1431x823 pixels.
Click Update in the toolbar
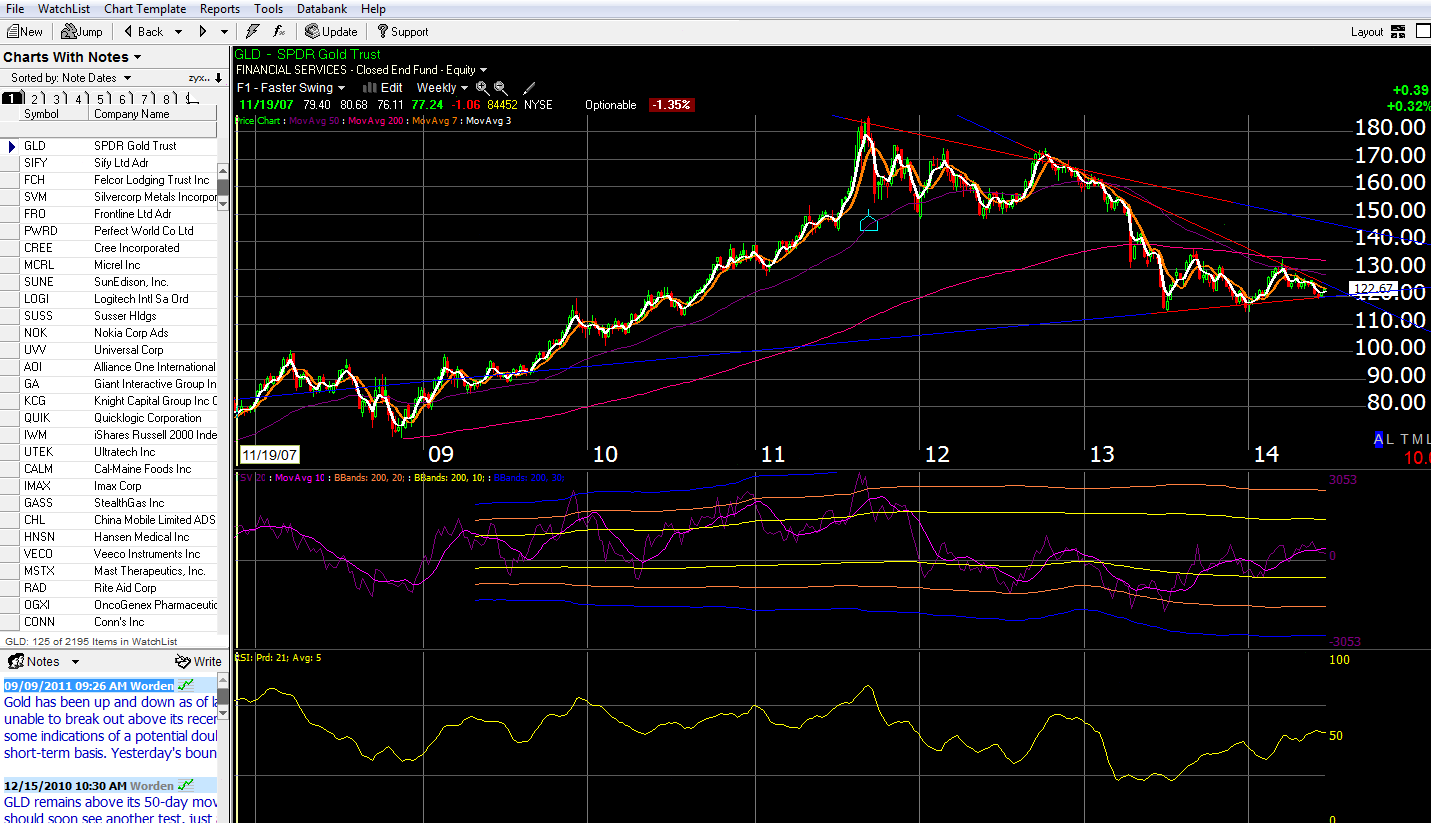(332, 31)
